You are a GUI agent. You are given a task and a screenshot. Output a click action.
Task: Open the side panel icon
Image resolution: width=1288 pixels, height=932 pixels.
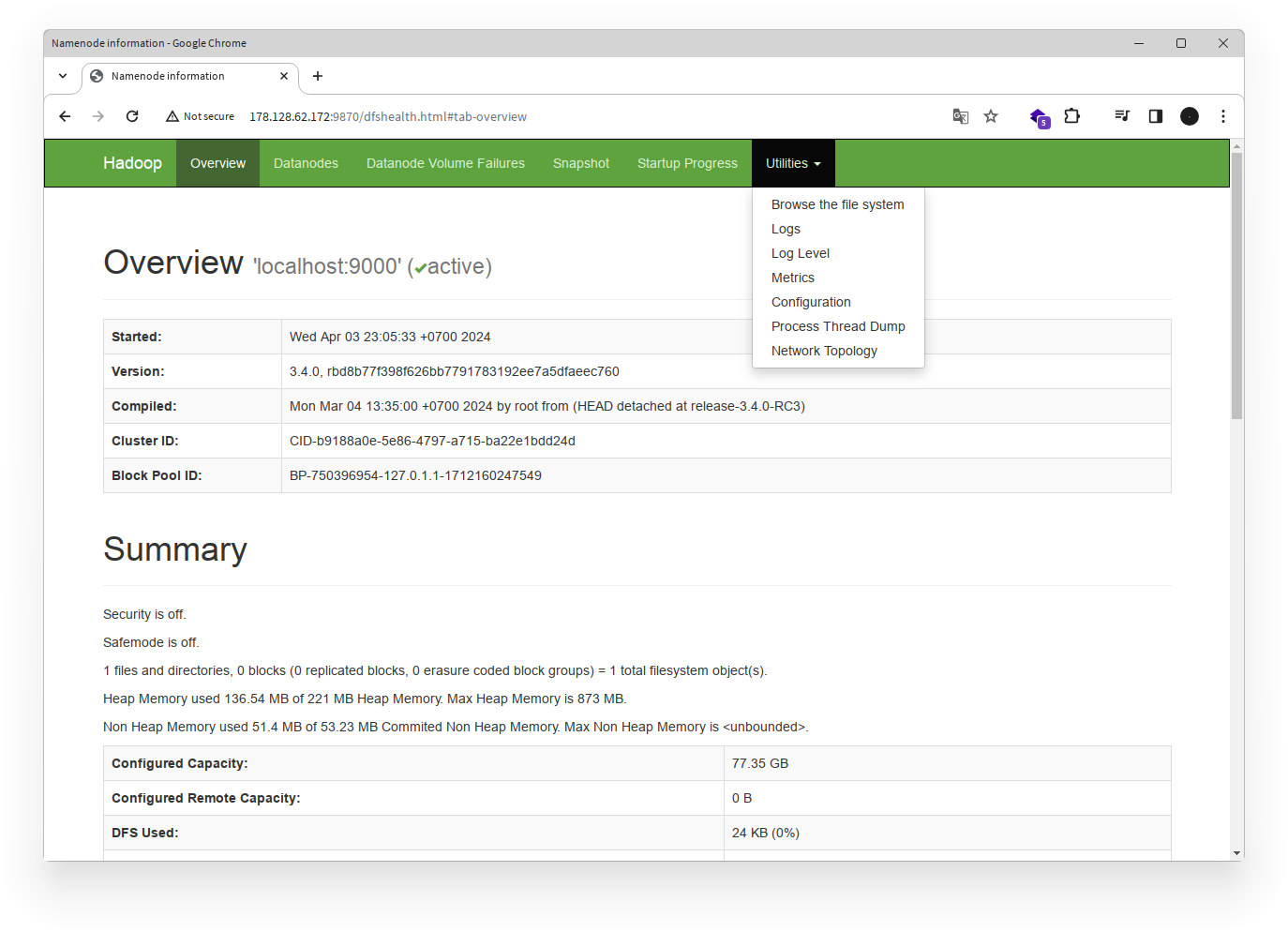click(x=1155, y=115)
